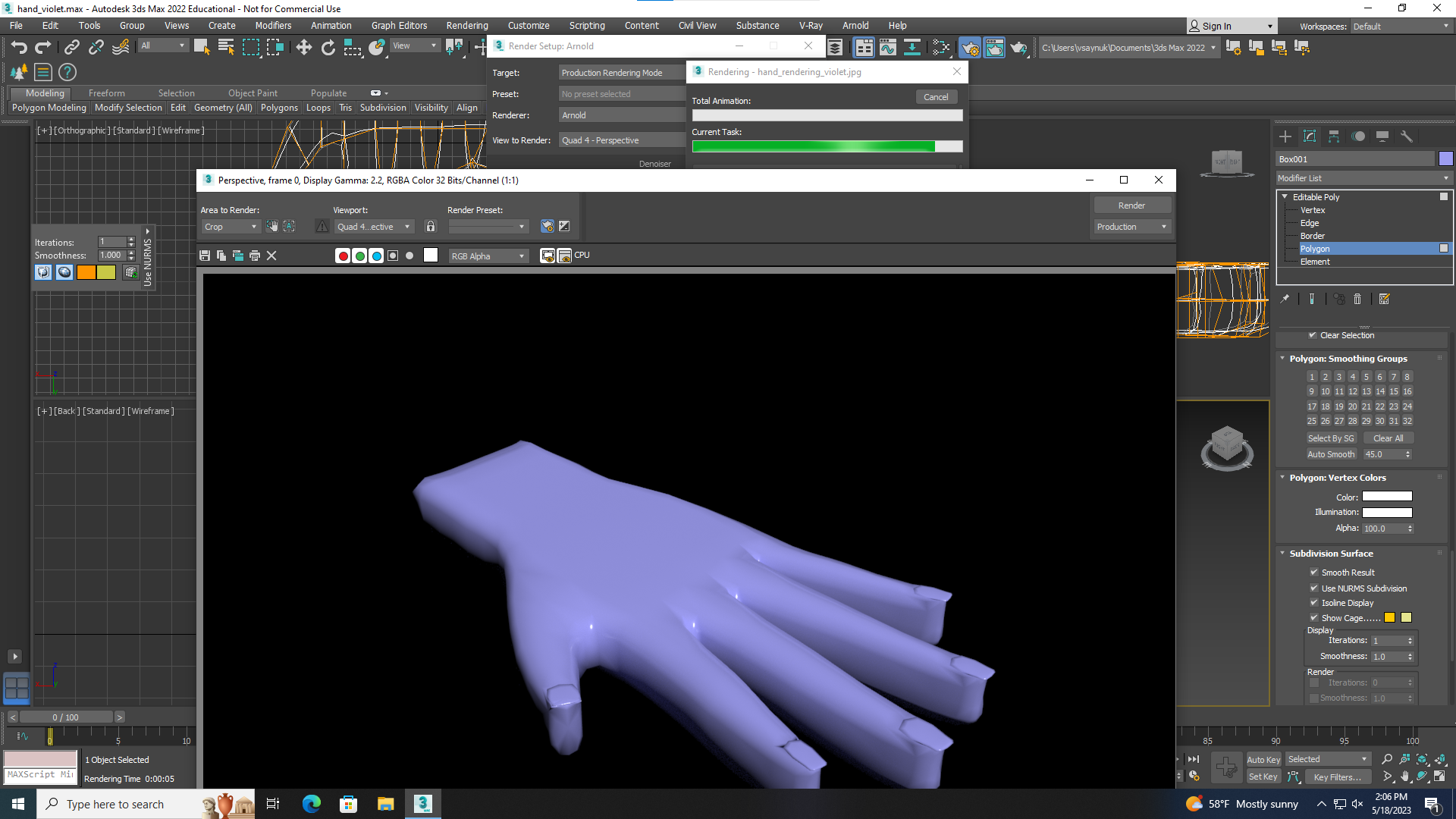
Task: Uncheck Use NURMS Subdivision
Action: (x=1314, y=588)
